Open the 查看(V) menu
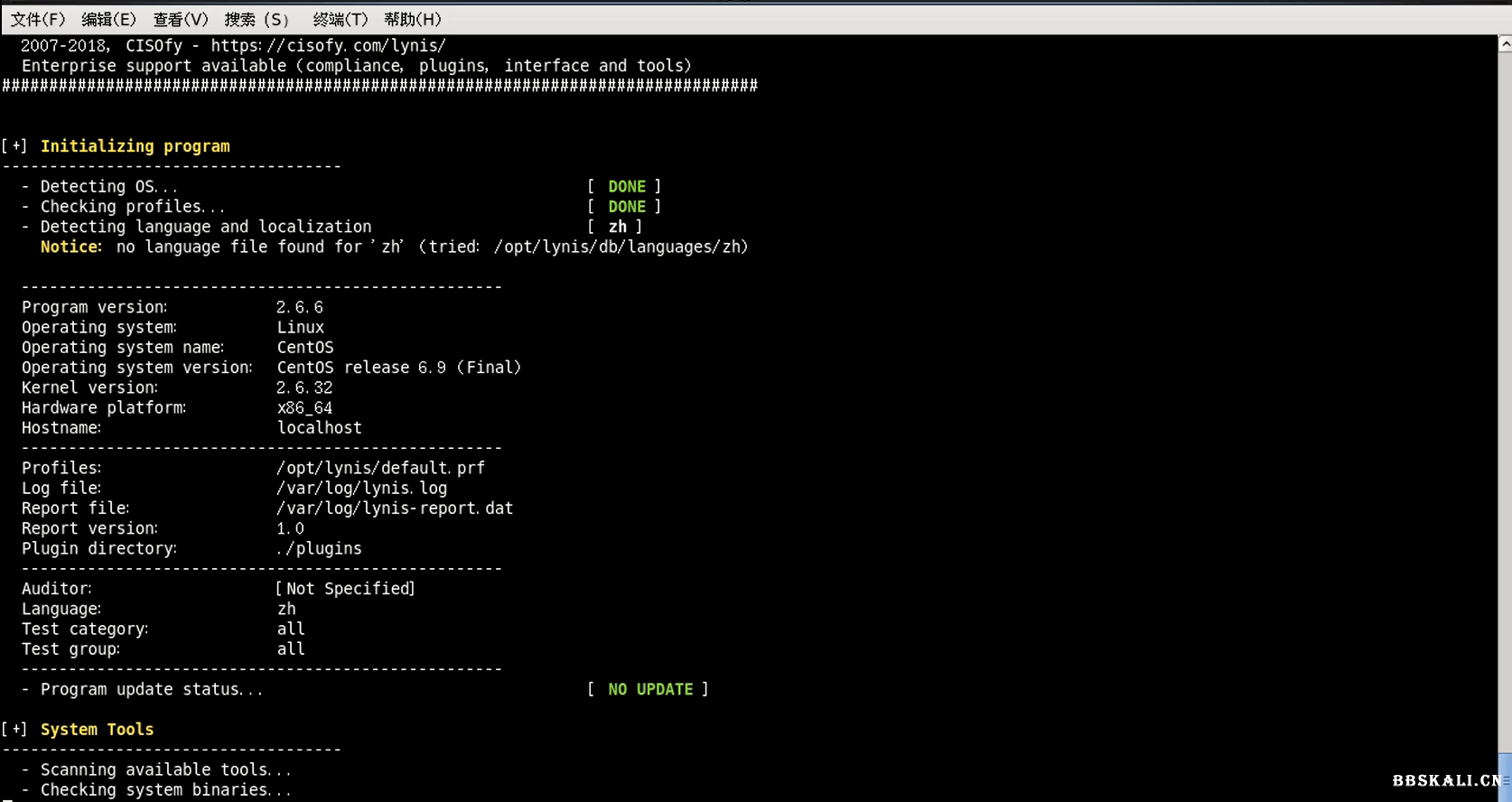This screenshot has width=1512, height=802. (180, 19)
